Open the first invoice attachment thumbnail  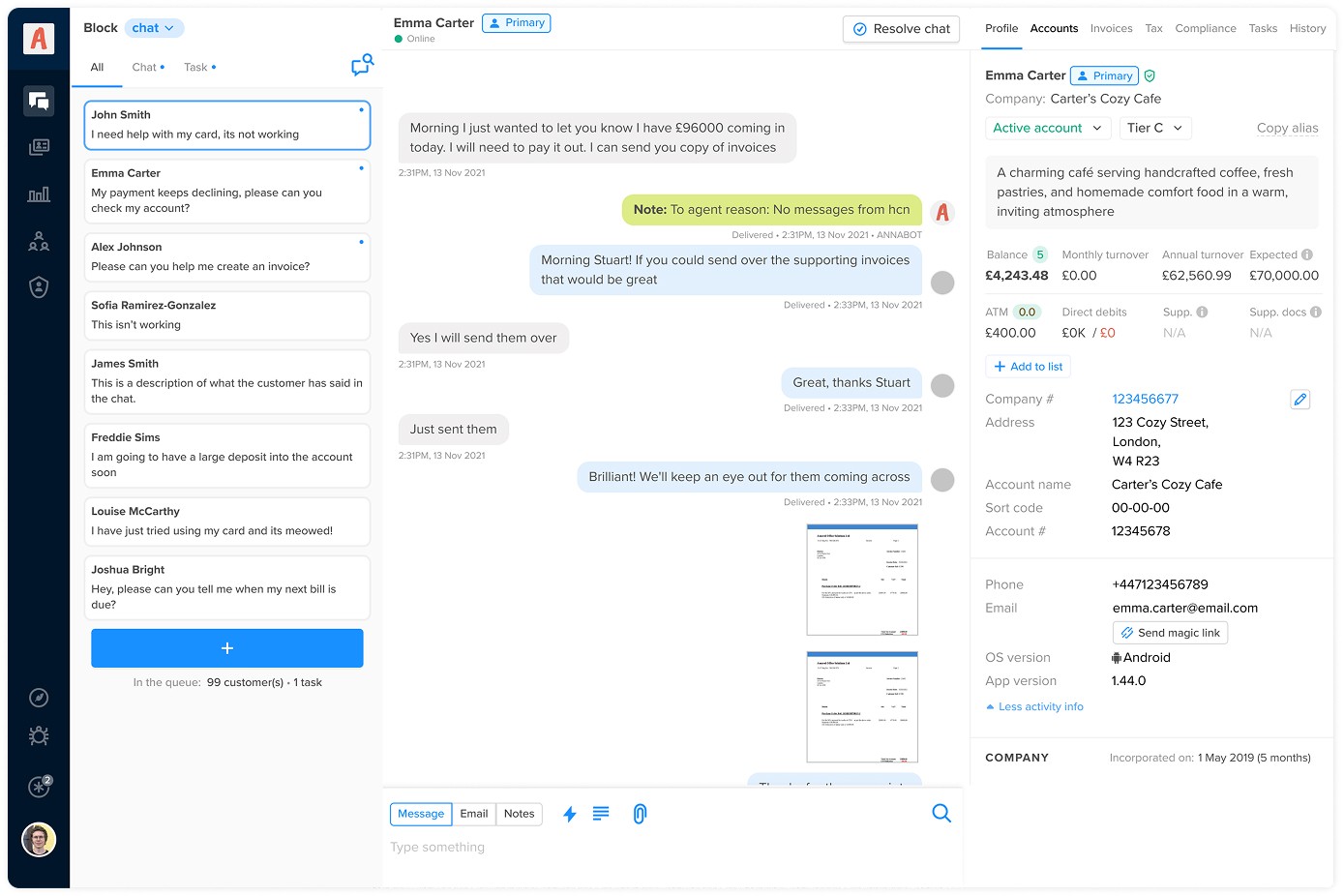[862, 580]
